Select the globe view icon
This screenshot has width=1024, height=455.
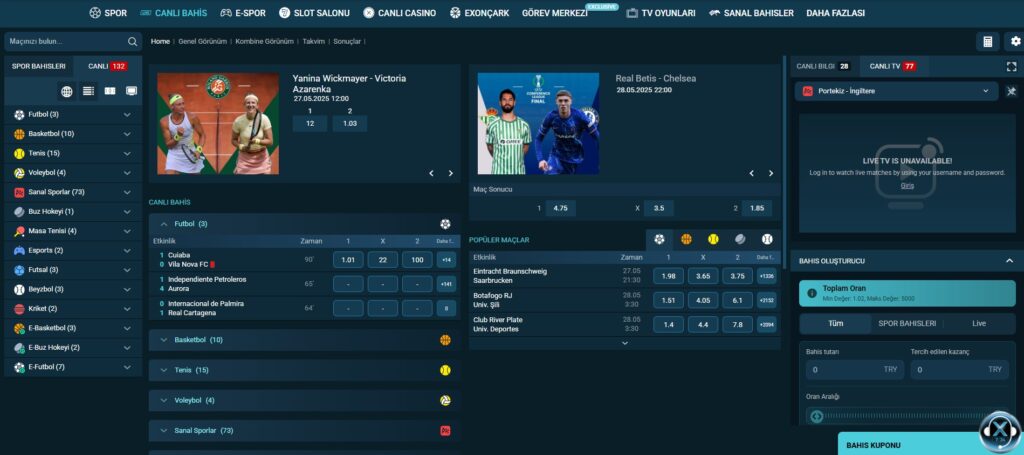pyautogui.click(x=67, y=91)
